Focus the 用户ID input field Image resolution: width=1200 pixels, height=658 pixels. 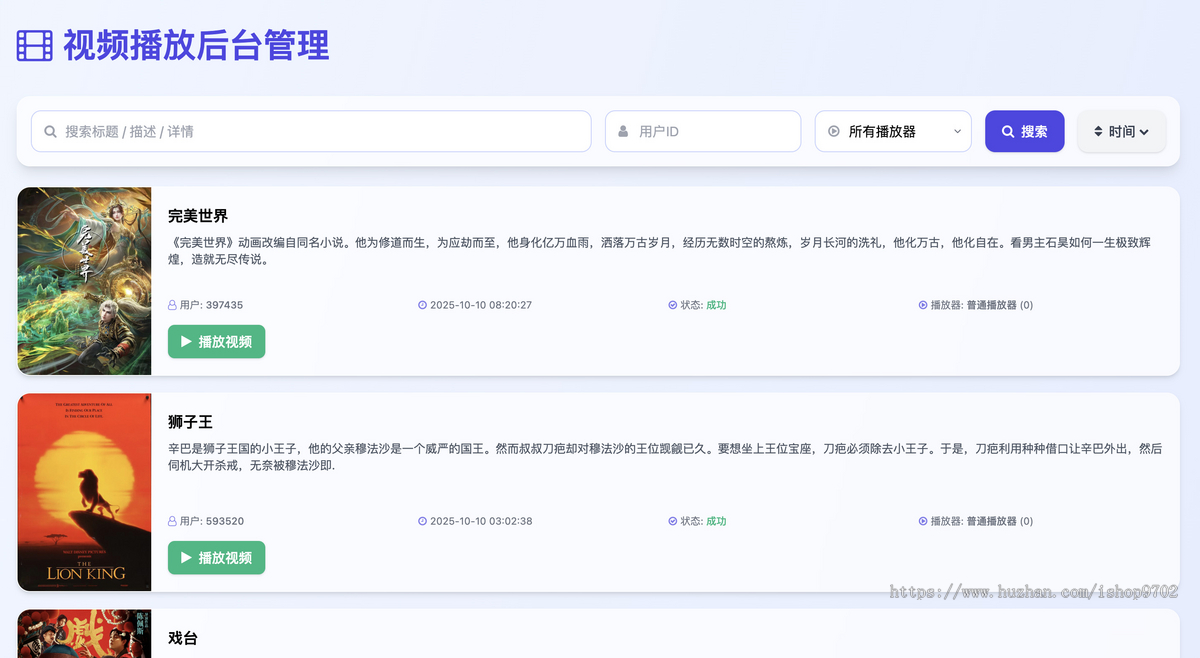point(703,131)
